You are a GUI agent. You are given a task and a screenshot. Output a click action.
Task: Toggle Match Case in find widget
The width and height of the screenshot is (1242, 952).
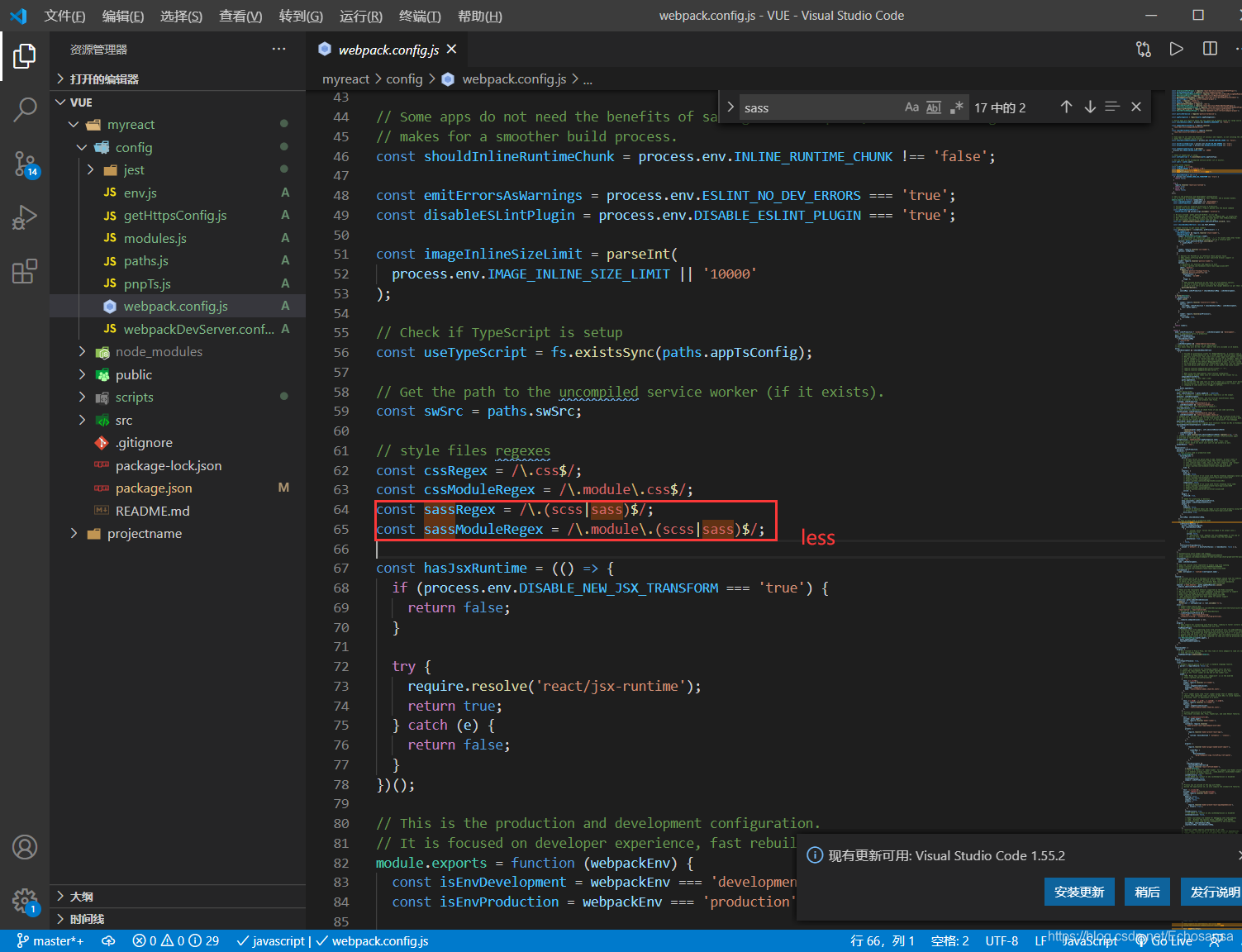click(911, 107)
